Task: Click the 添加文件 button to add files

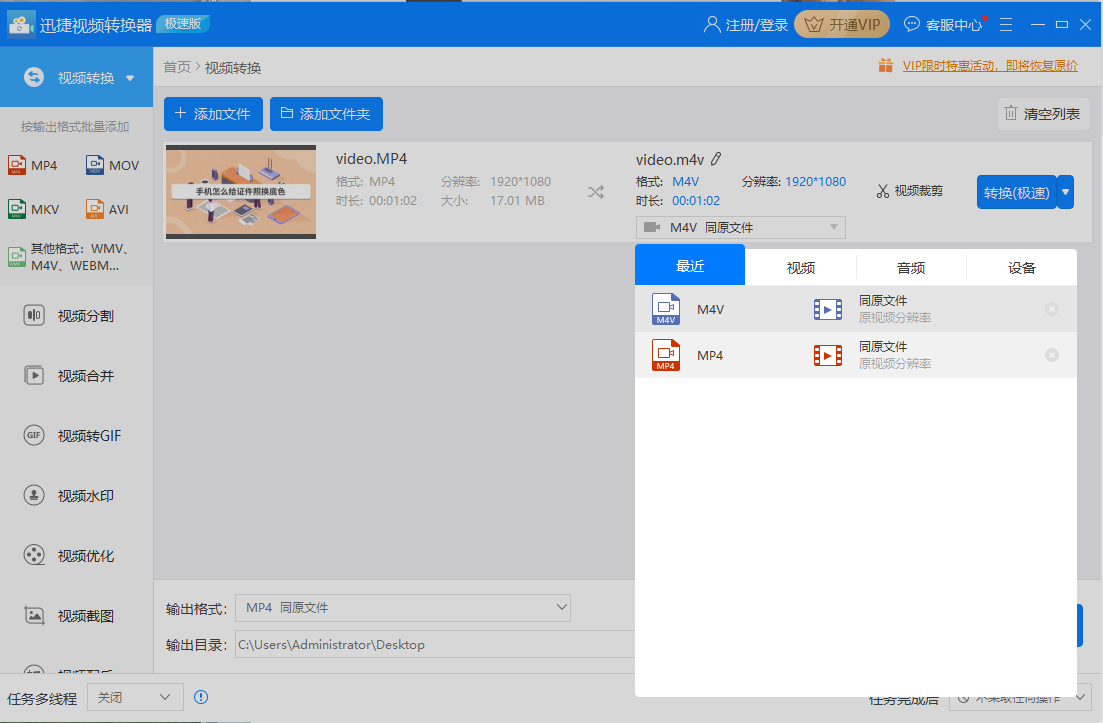Action: pos(213,113)
